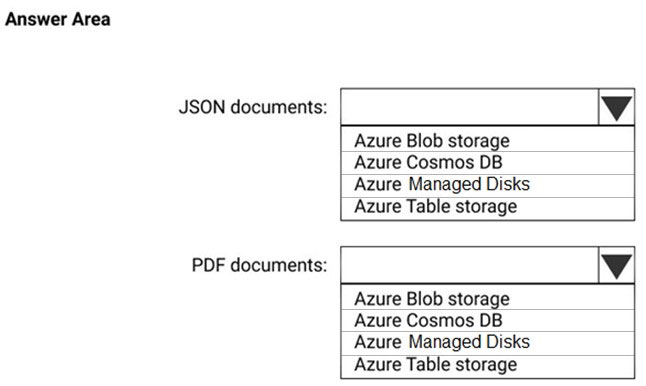
Task: Choose Azure Managed Disks under JSON documents
Action: point(487,185)
